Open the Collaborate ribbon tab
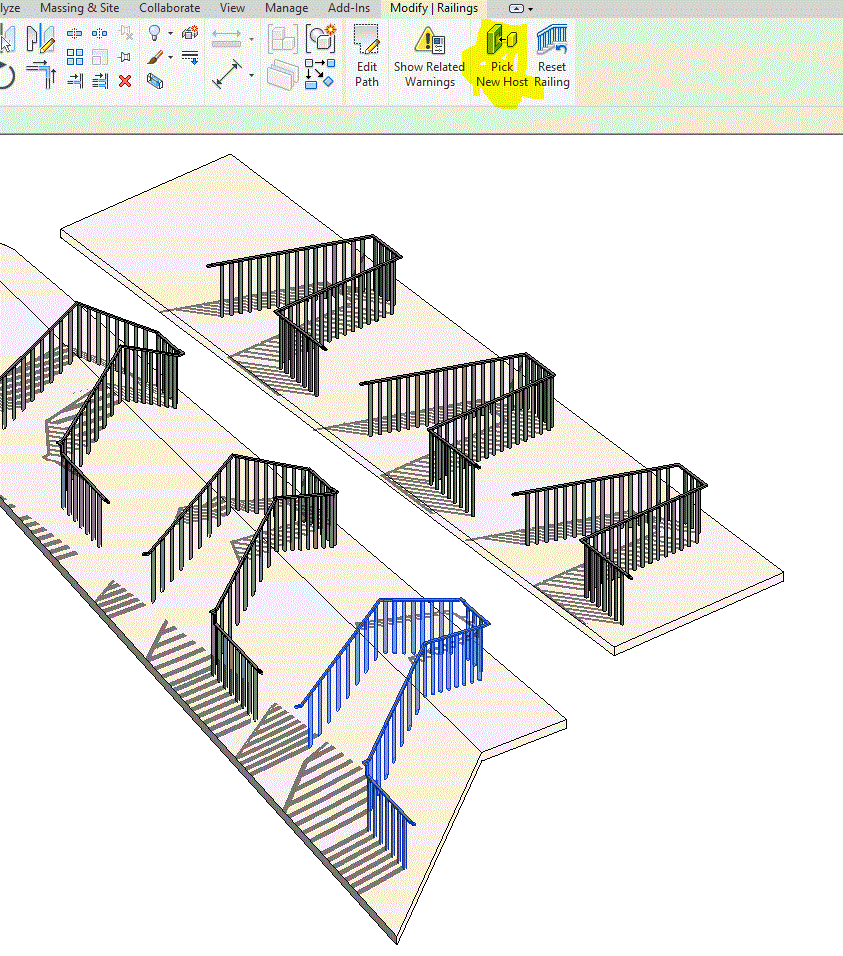843x956 pixels. 169,8
